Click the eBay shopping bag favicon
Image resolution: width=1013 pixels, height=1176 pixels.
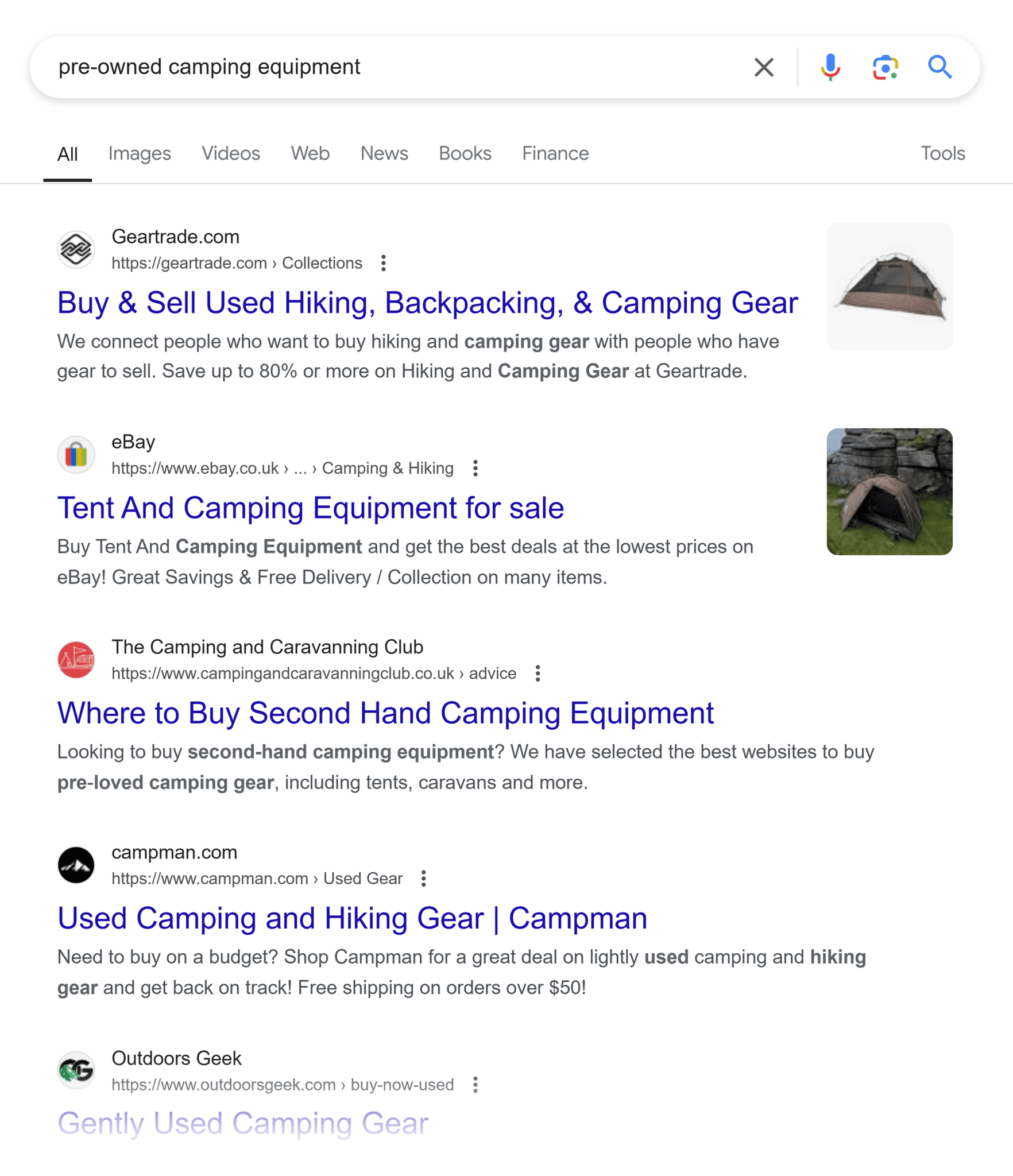(76, 454)
